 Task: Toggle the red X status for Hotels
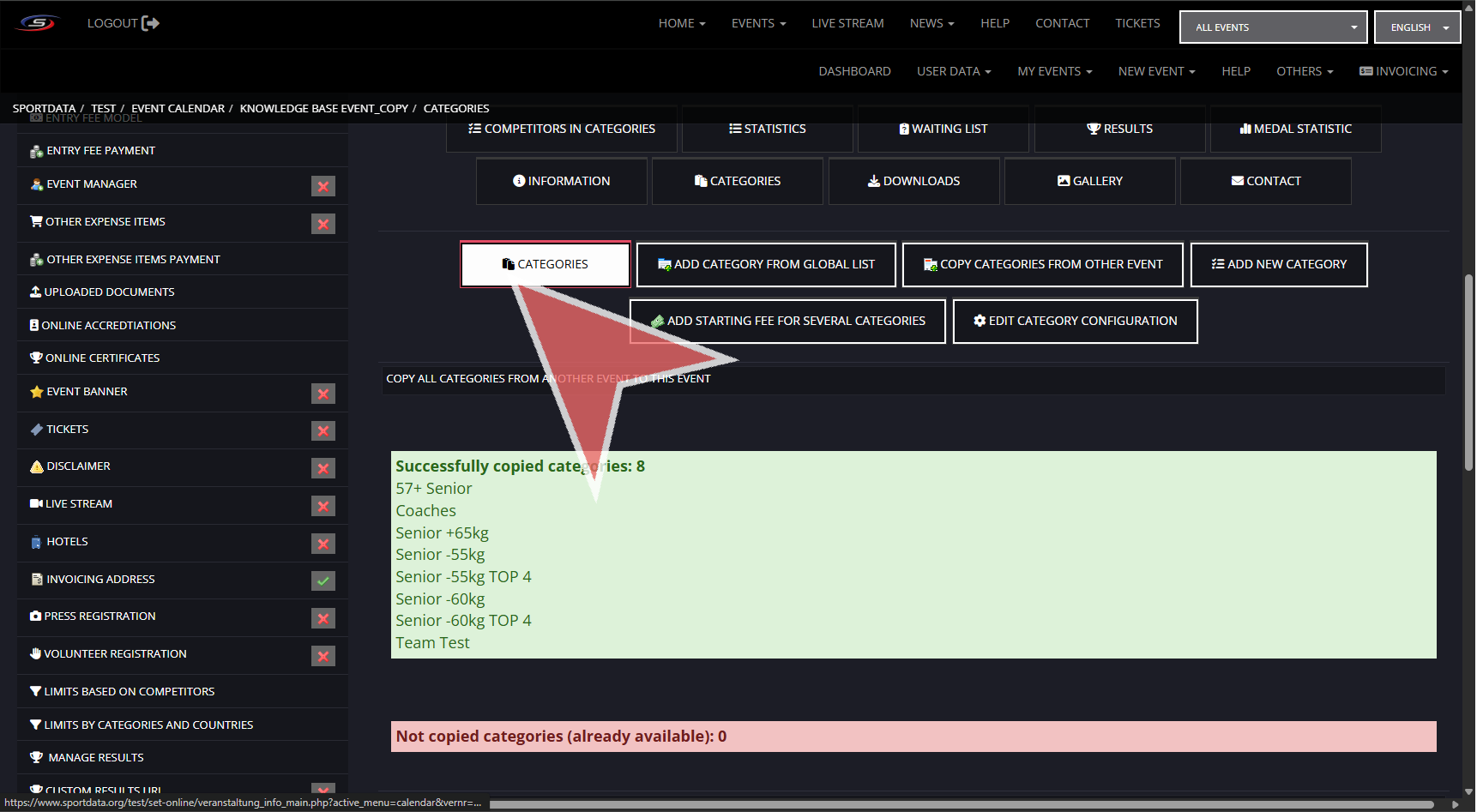323,544
